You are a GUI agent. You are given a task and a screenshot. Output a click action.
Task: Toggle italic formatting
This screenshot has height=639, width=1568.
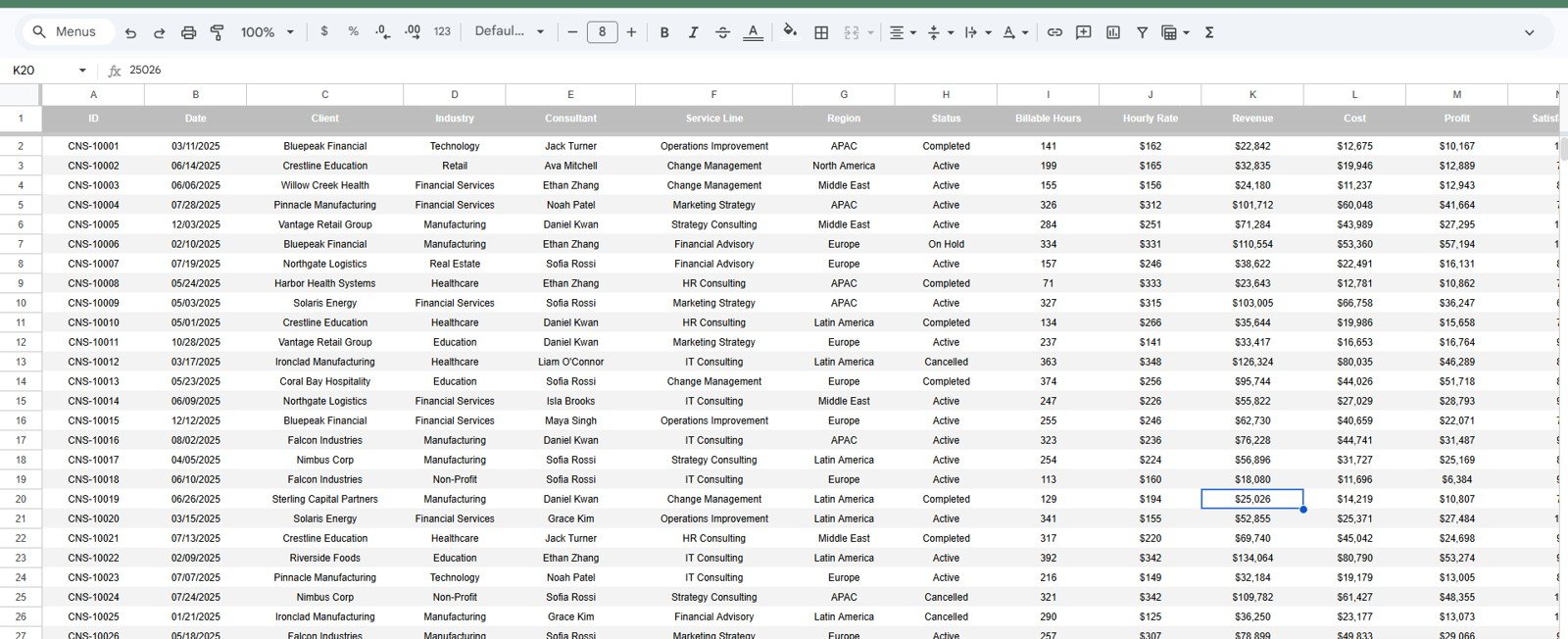693,32
